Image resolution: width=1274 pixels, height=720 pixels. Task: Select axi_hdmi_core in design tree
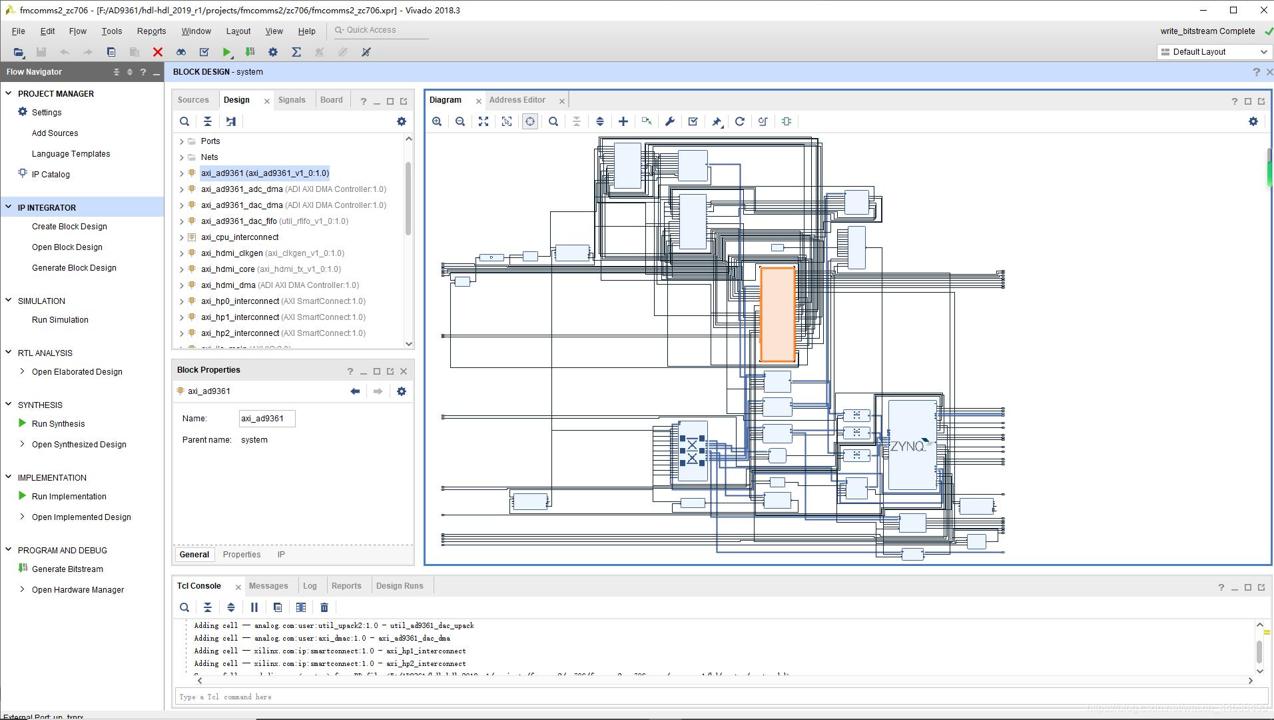[x=270, y=269]
